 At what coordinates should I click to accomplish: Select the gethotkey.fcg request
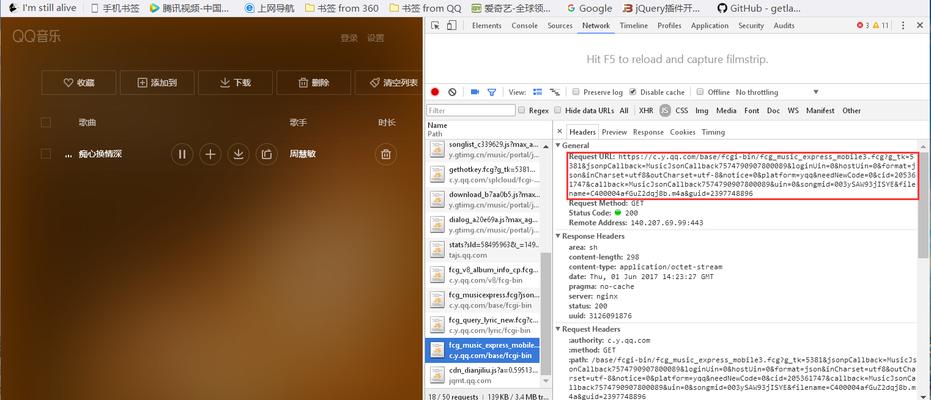point(484,174)
